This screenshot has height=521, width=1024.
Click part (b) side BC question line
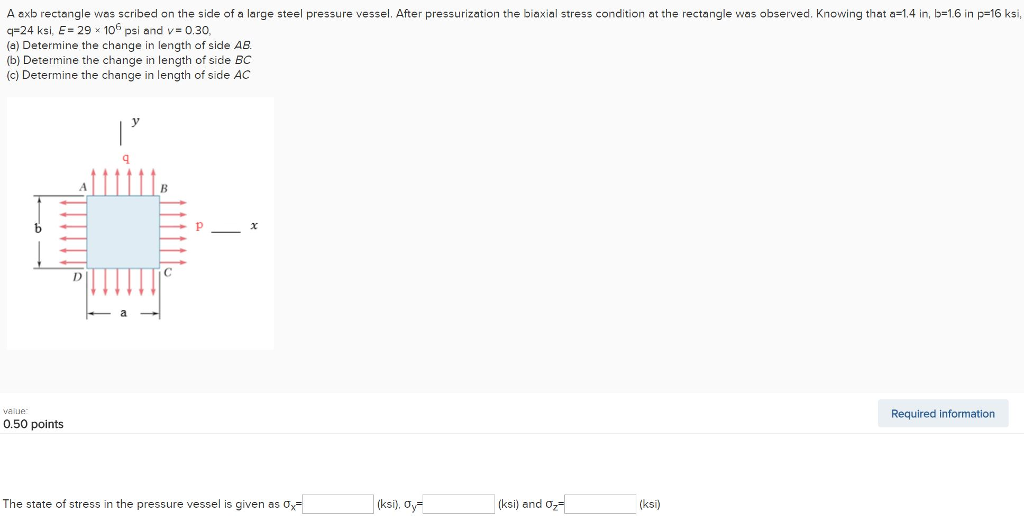tap(129, 60)
